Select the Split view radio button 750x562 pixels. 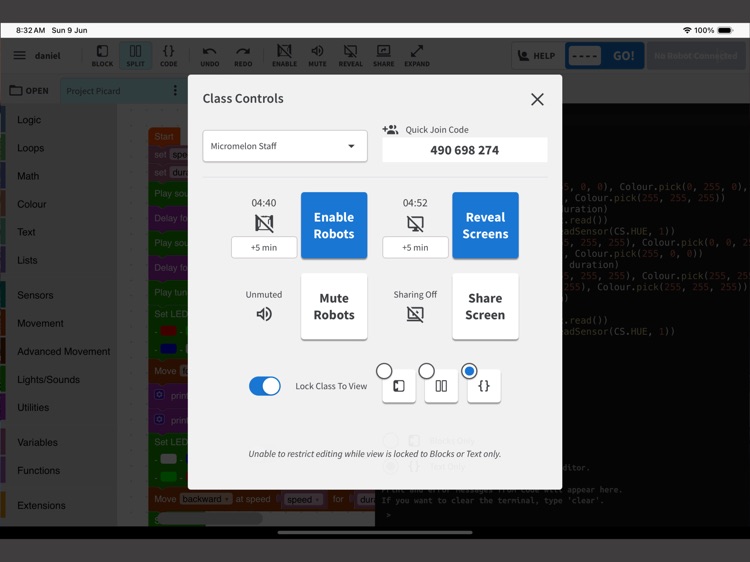pyautogui.click(x=427, y=371)
